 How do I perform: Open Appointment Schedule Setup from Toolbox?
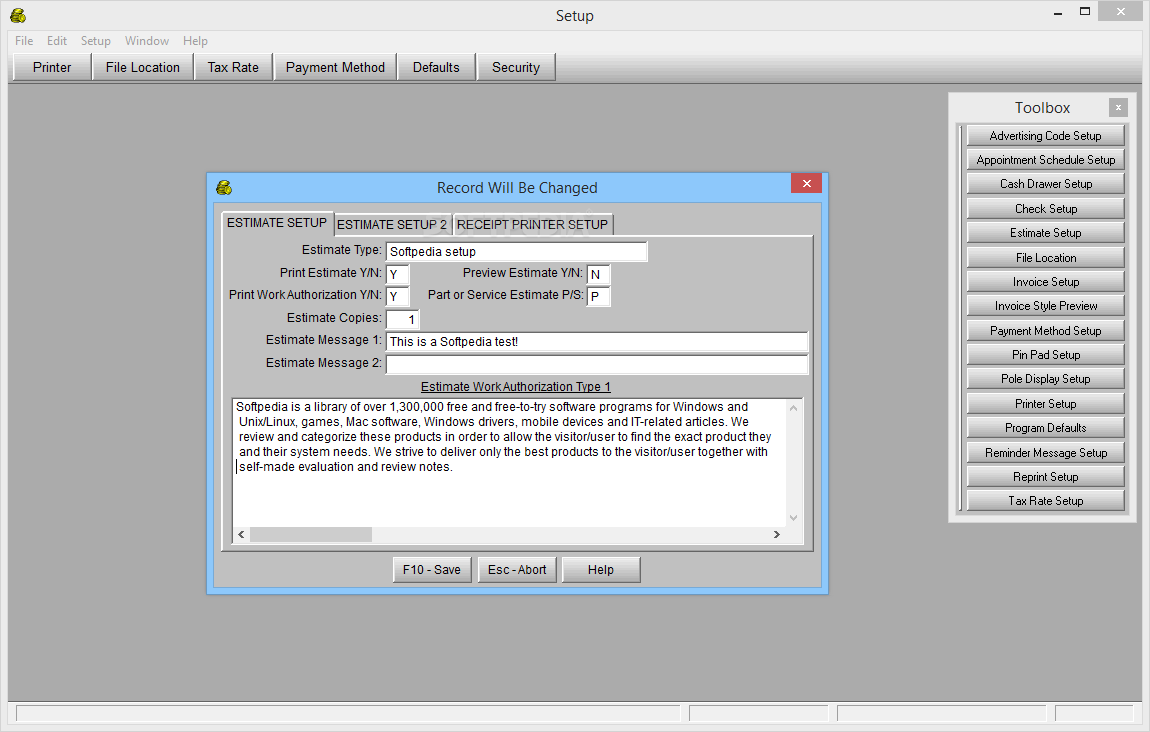pos(1045,160)
